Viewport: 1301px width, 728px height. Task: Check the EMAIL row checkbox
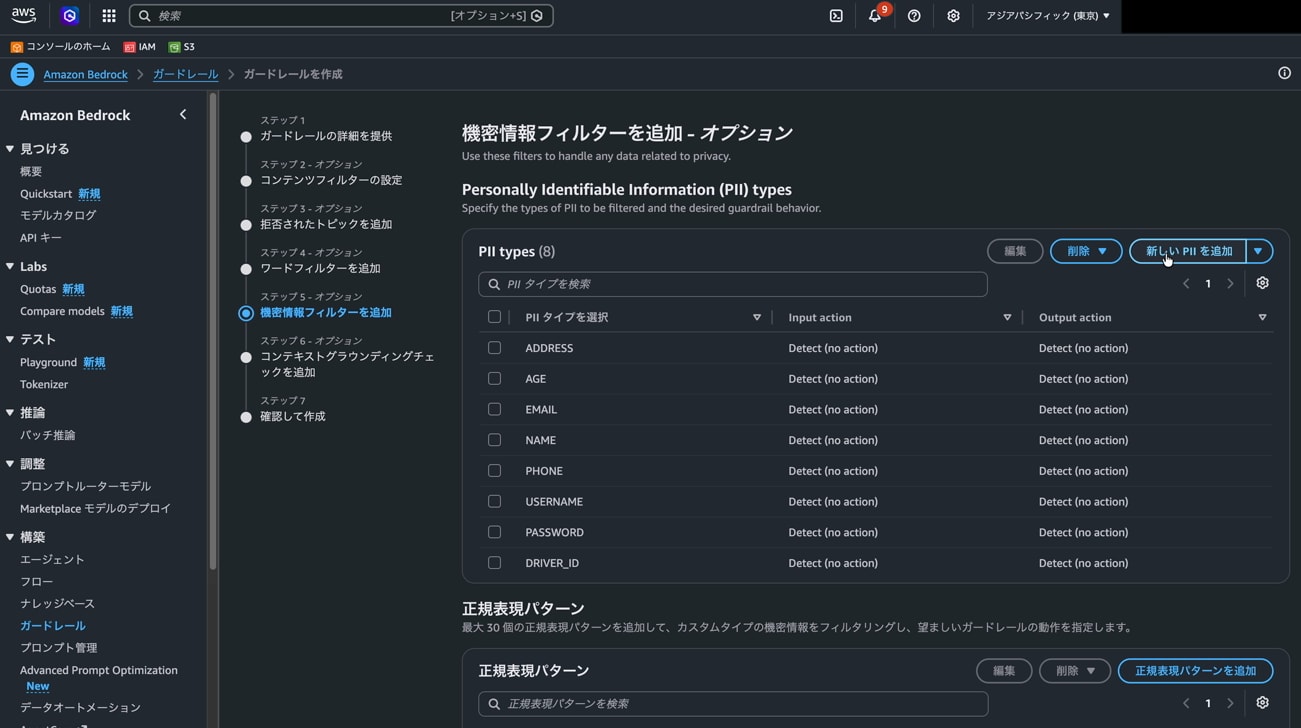click(x=494, y=409)
